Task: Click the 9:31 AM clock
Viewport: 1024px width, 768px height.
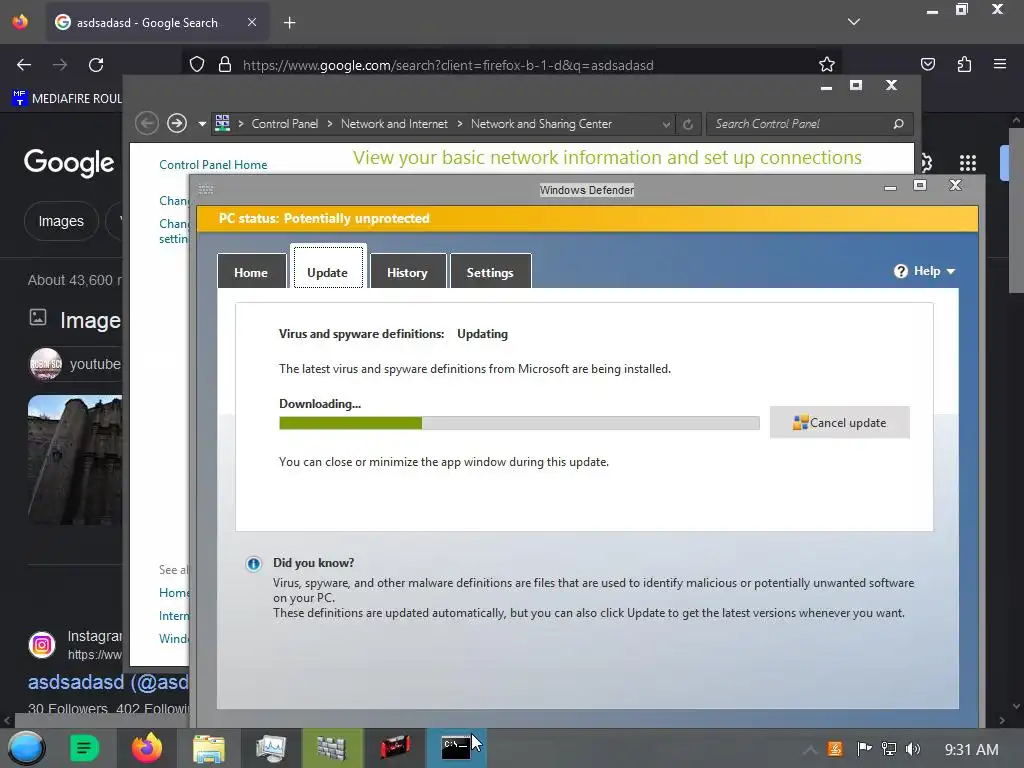Action: point(971,750)
